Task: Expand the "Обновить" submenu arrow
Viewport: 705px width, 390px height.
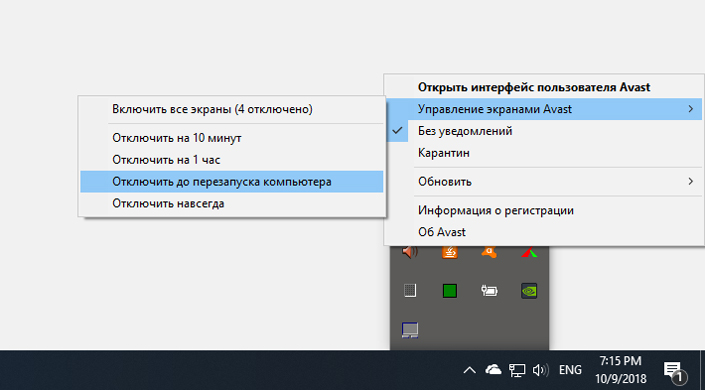Action: pyautogui.click(x=691, y=181)
